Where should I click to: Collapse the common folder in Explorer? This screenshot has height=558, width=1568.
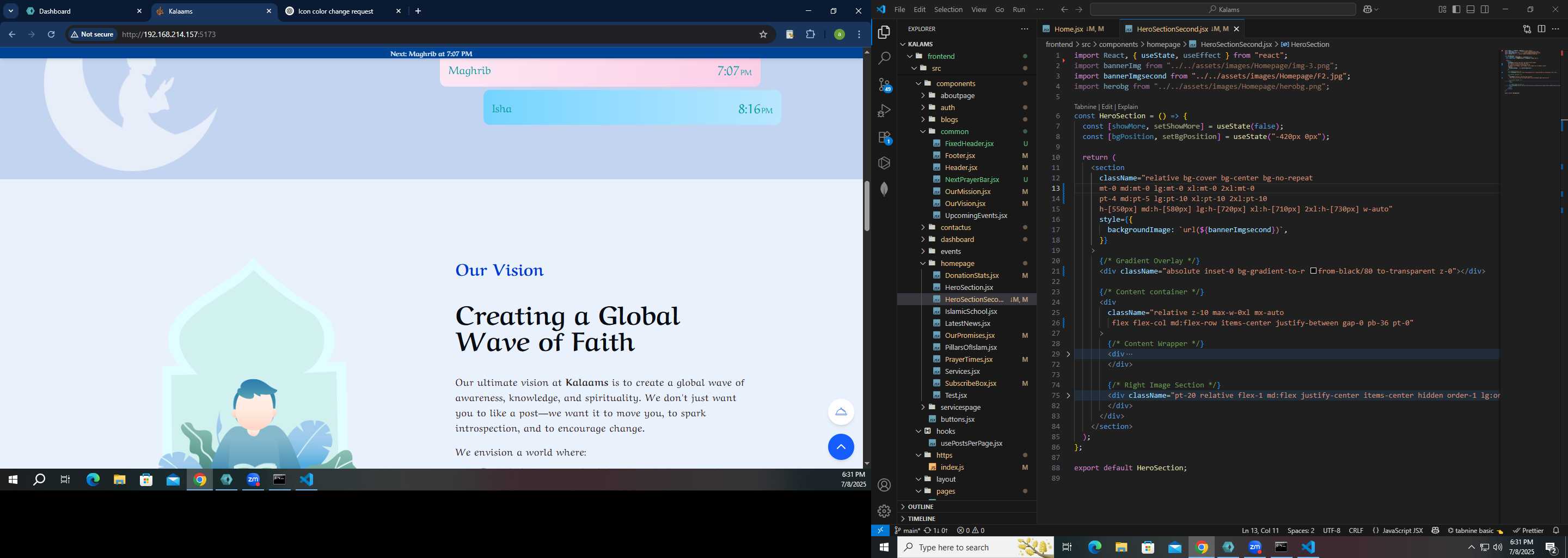[923, 131]
